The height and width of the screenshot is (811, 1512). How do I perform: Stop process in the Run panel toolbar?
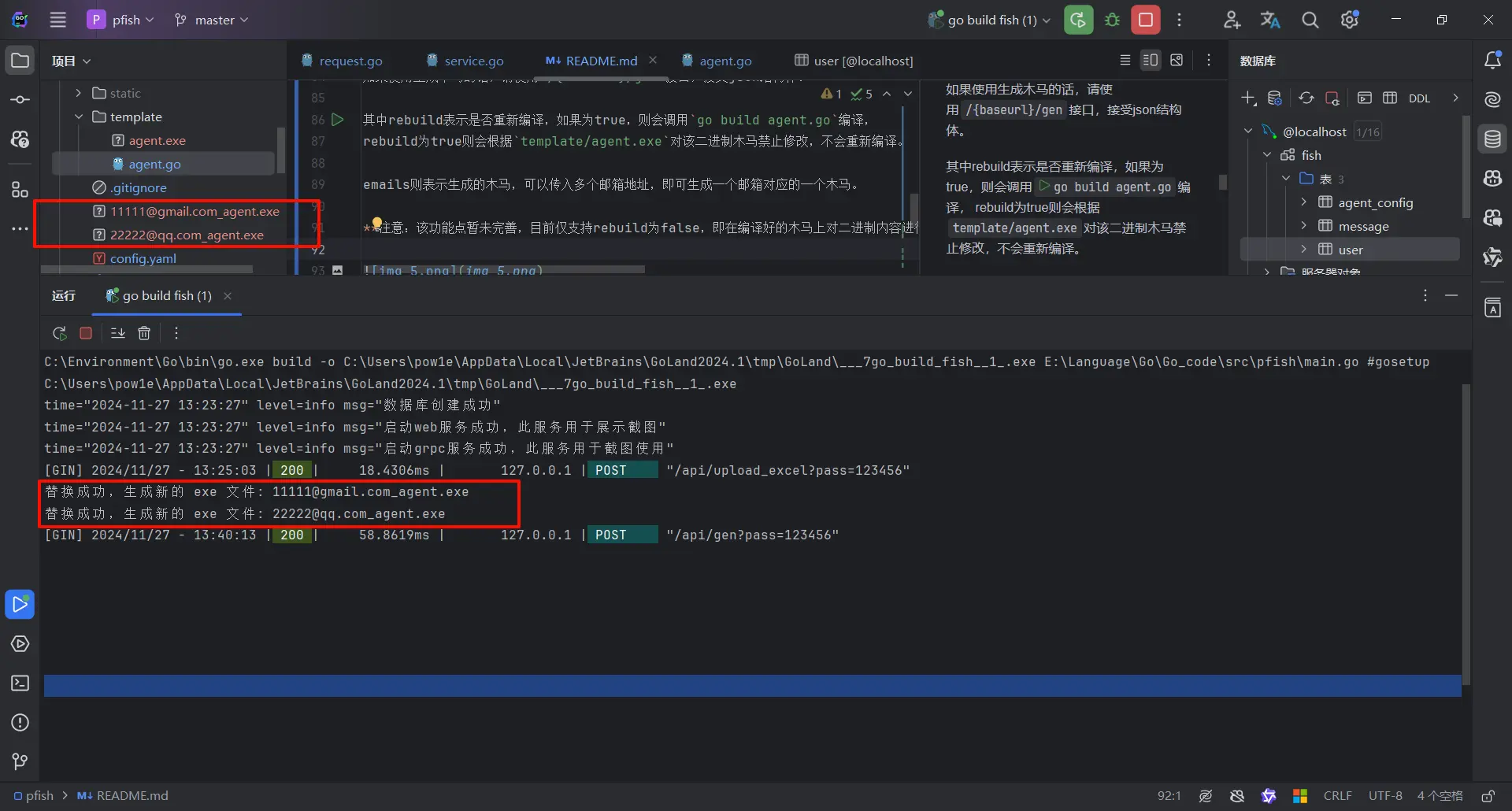[x=86, y=333]
